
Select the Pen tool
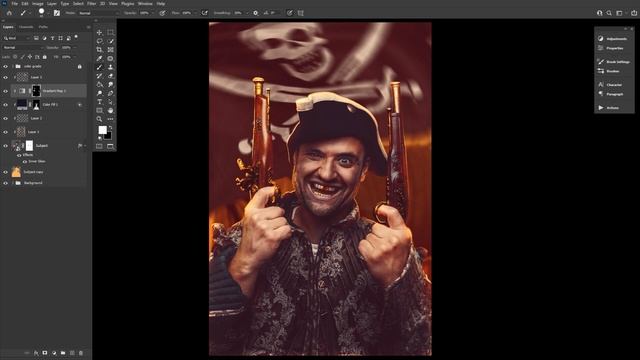pyautogui.click(x=110, y=93)
